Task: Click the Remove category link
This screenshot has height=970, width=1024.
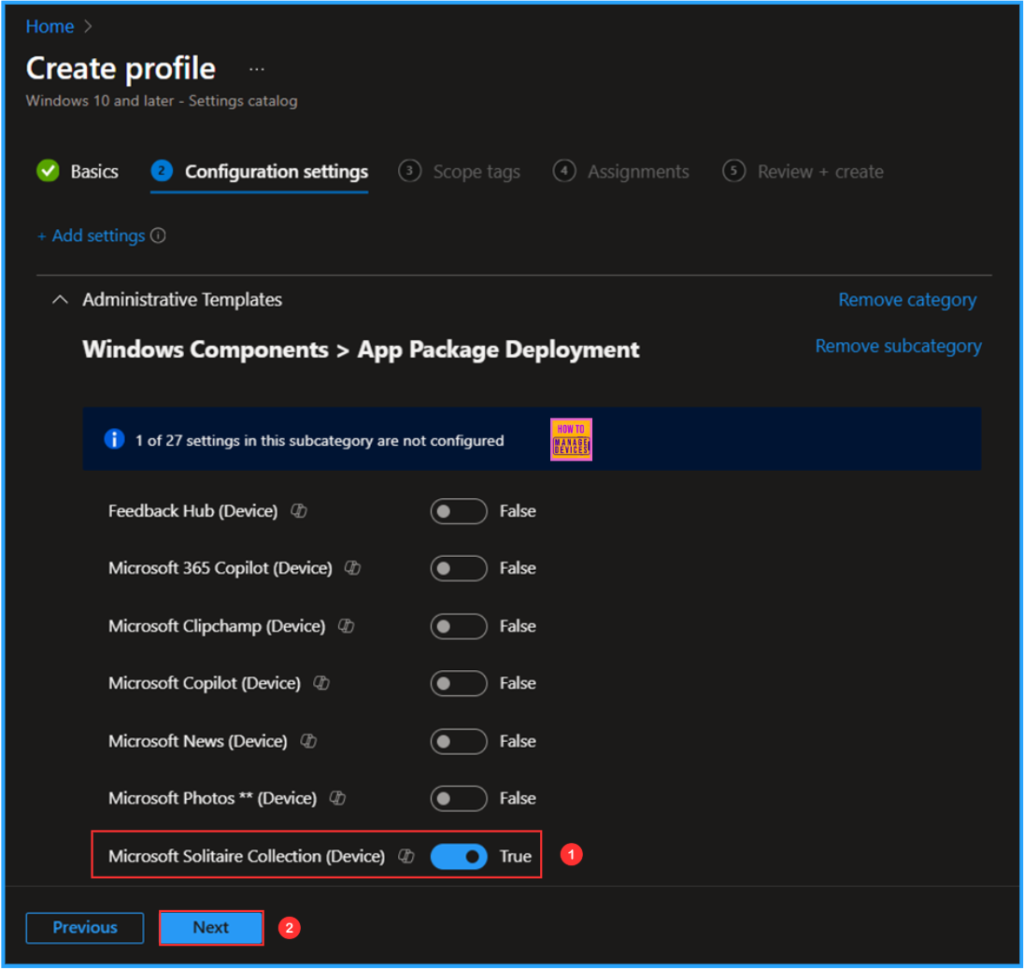Action: [x=907, y=299]
